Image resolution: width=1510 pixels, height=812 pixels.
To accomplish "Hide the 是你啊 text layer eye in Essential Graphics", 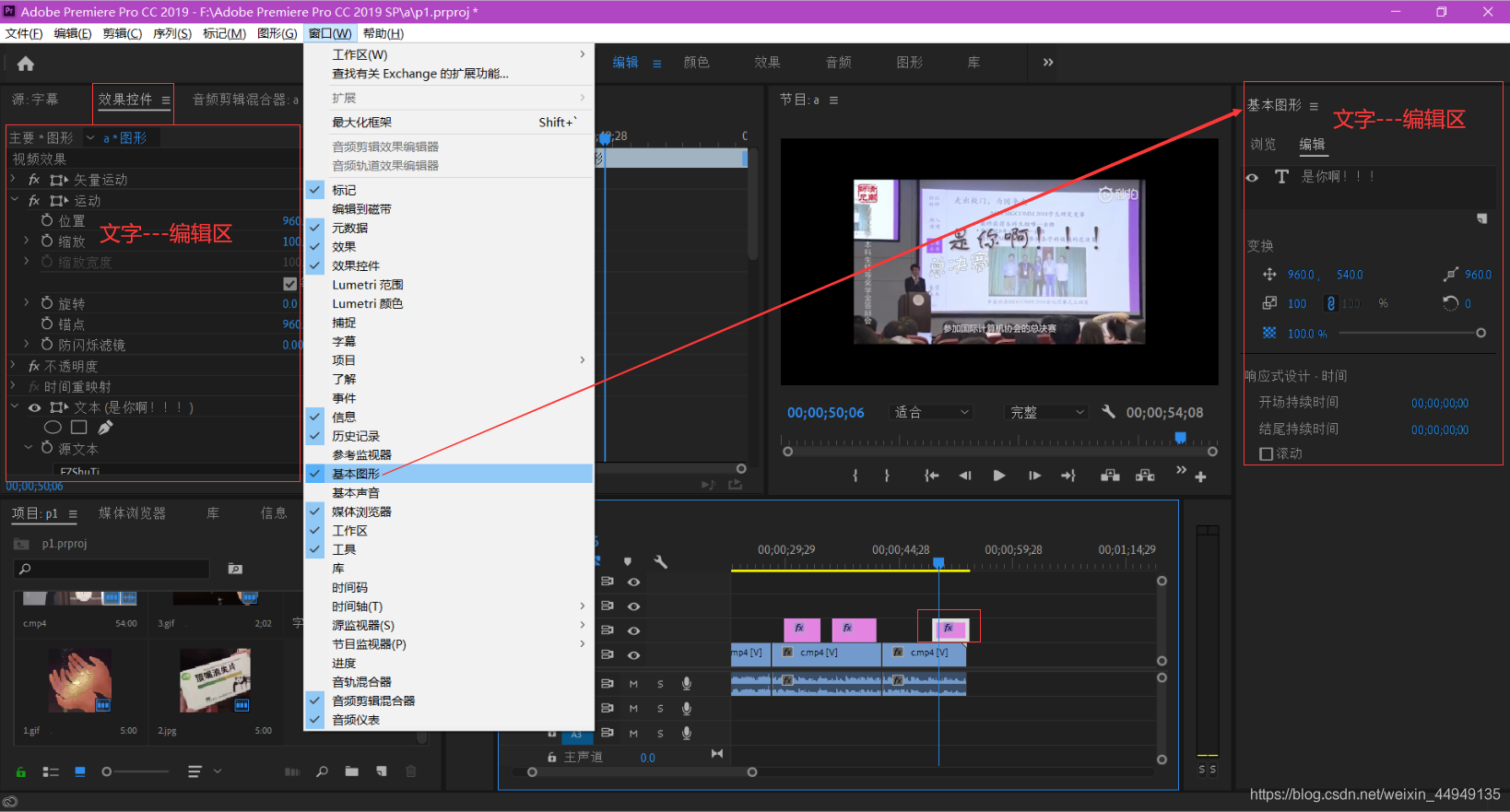I will [1252, 178].
